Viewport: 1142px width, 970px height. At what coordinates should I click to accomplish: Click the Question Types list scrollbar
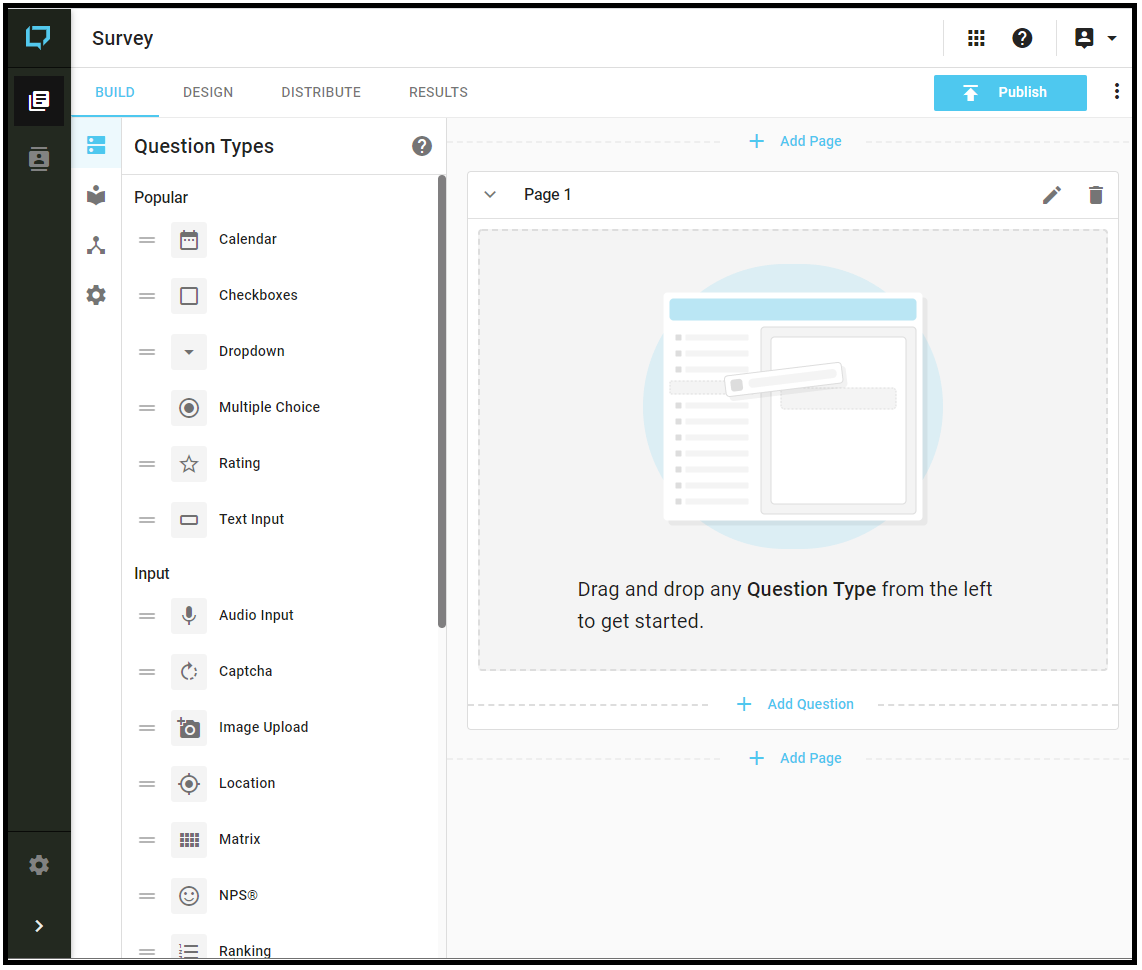tap(441, 400)
